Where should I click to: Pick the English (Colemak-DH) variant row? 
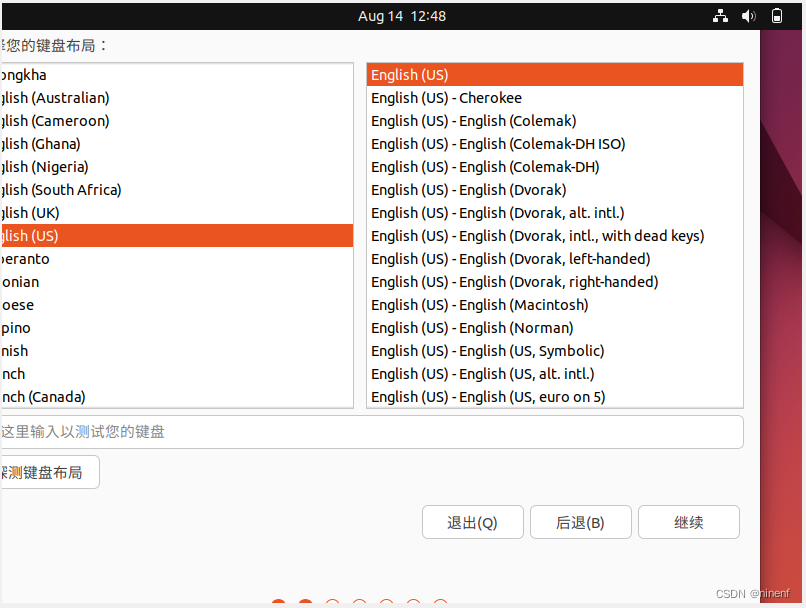click(555, 167)
